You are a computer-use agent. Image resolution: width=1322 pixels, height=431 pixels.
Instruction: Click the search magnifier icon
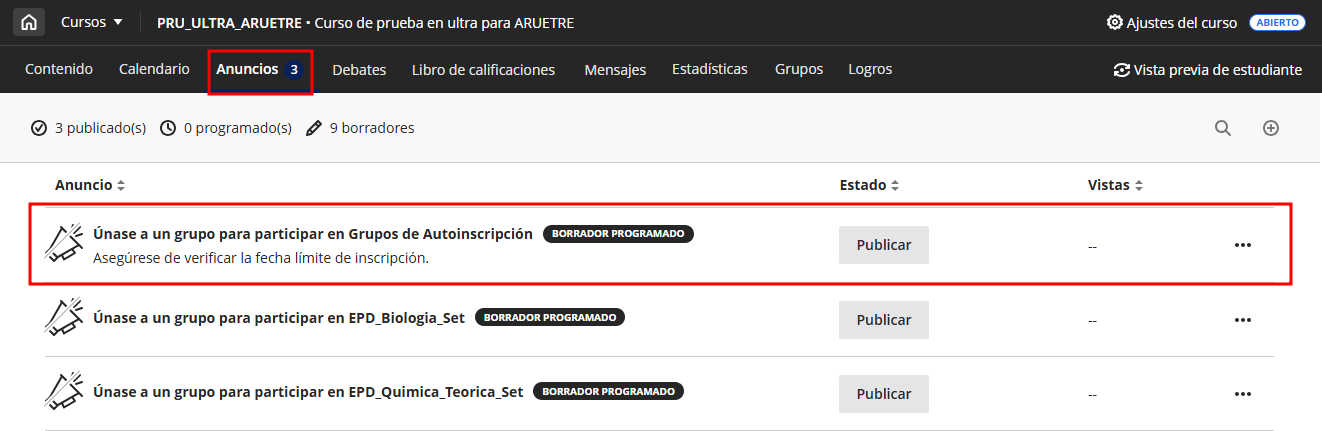tap(1222, 128)
